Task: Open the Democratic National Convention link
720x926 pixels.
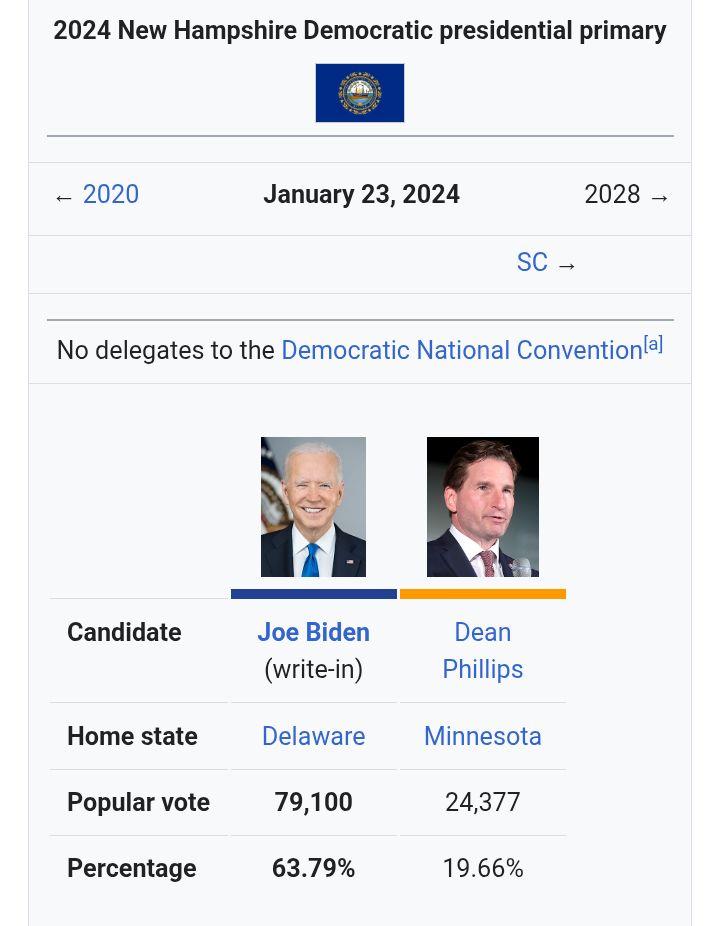Action: tap(462, 350)
